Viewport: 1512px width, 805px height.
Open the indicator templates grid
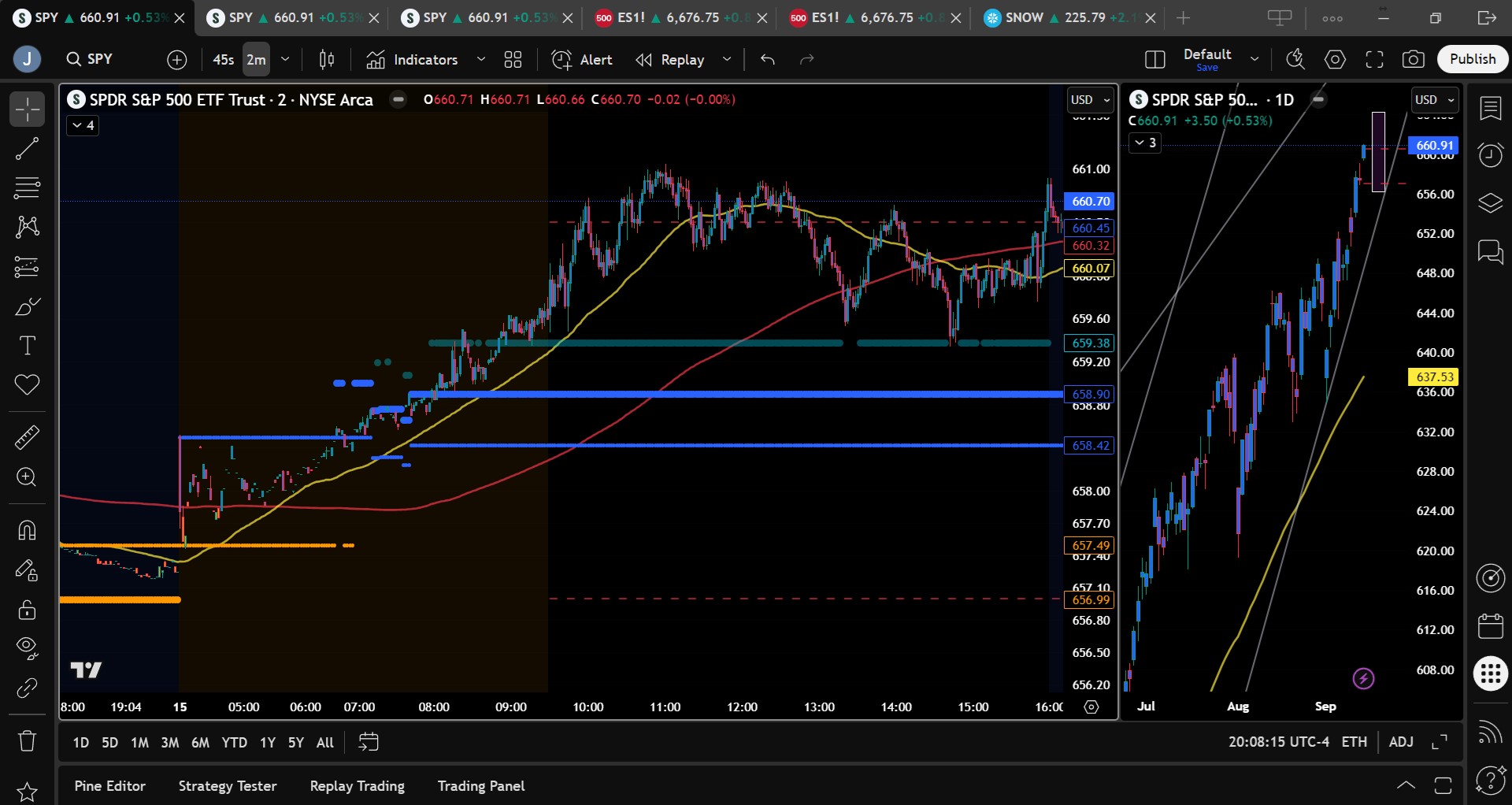(513, 59)
